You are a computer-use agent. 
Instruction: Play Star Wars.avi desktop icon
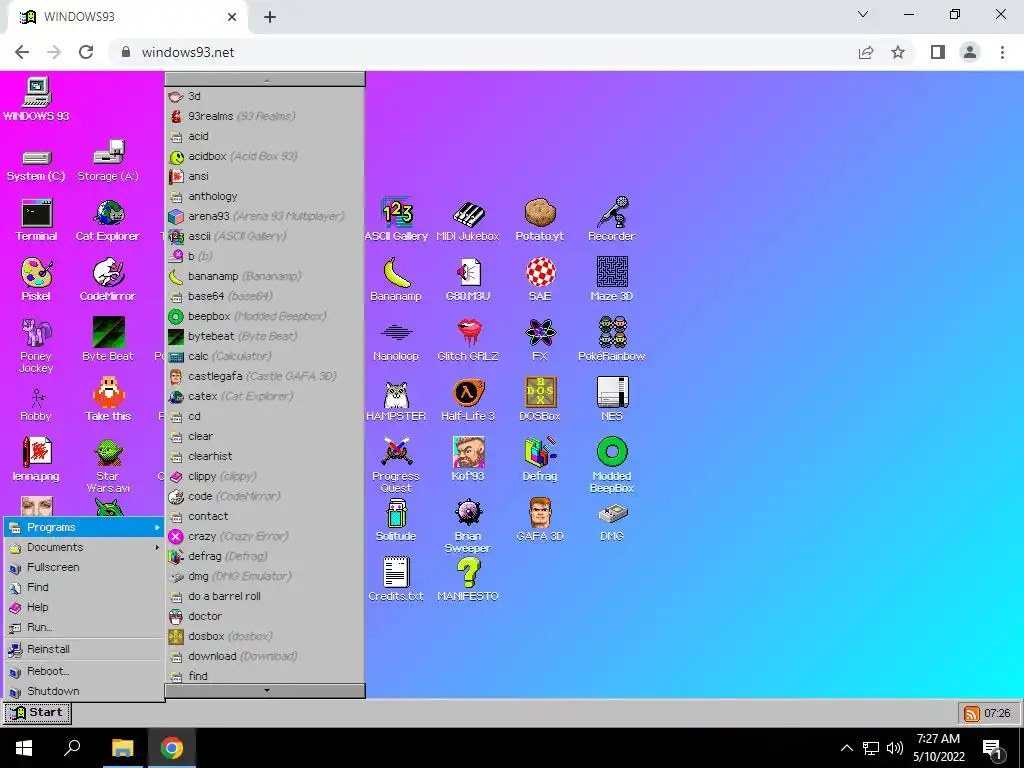click(x=108, y=465)
